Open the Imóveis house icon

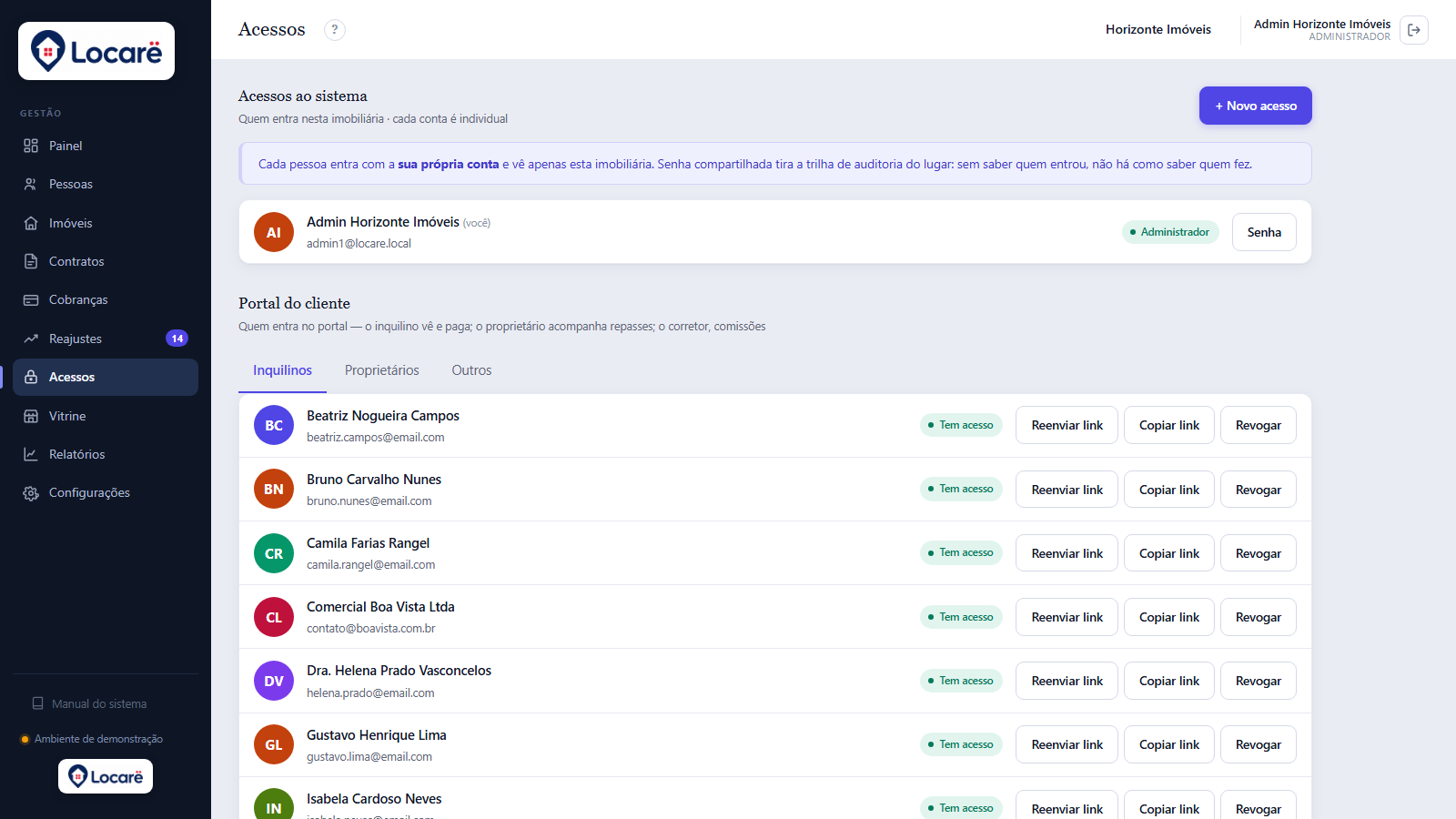(x=31, y=223)
